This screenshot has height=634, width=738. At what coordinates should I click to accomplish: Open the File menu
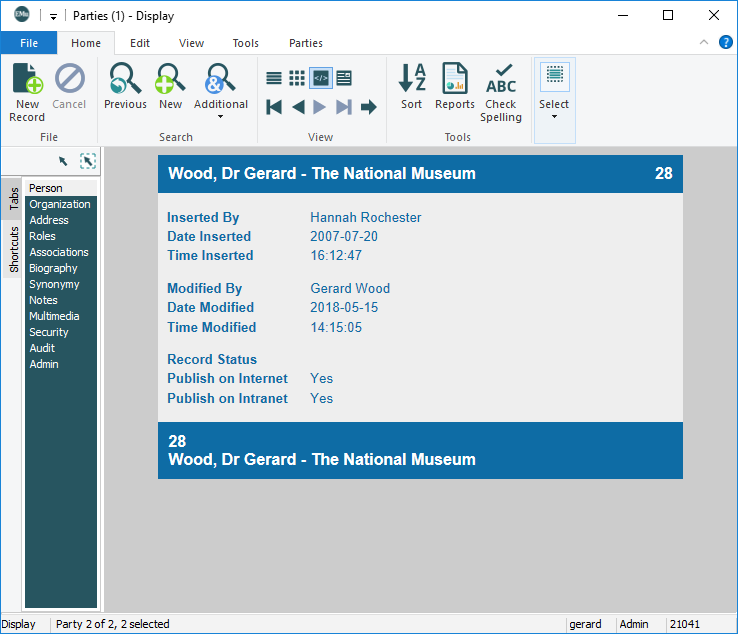pyautogui.click(x=29, y=43)
